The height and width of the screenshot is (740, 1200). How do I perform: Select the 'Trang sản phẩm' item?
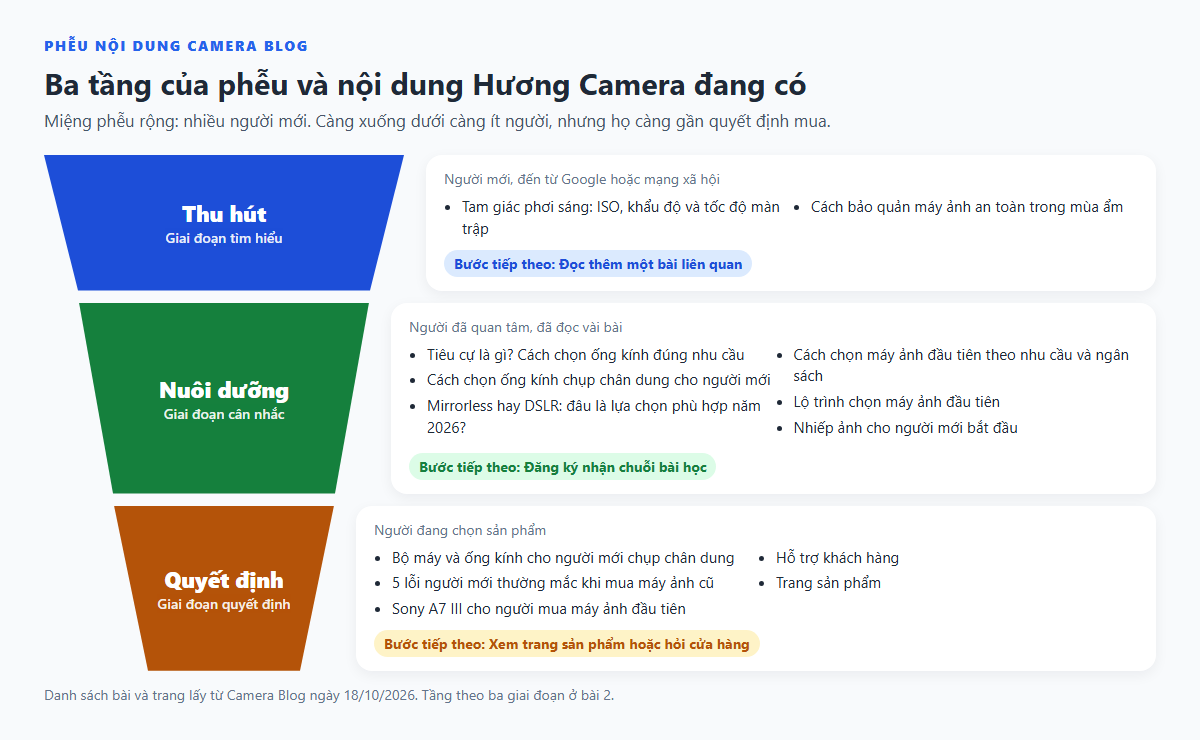point(828,583)
